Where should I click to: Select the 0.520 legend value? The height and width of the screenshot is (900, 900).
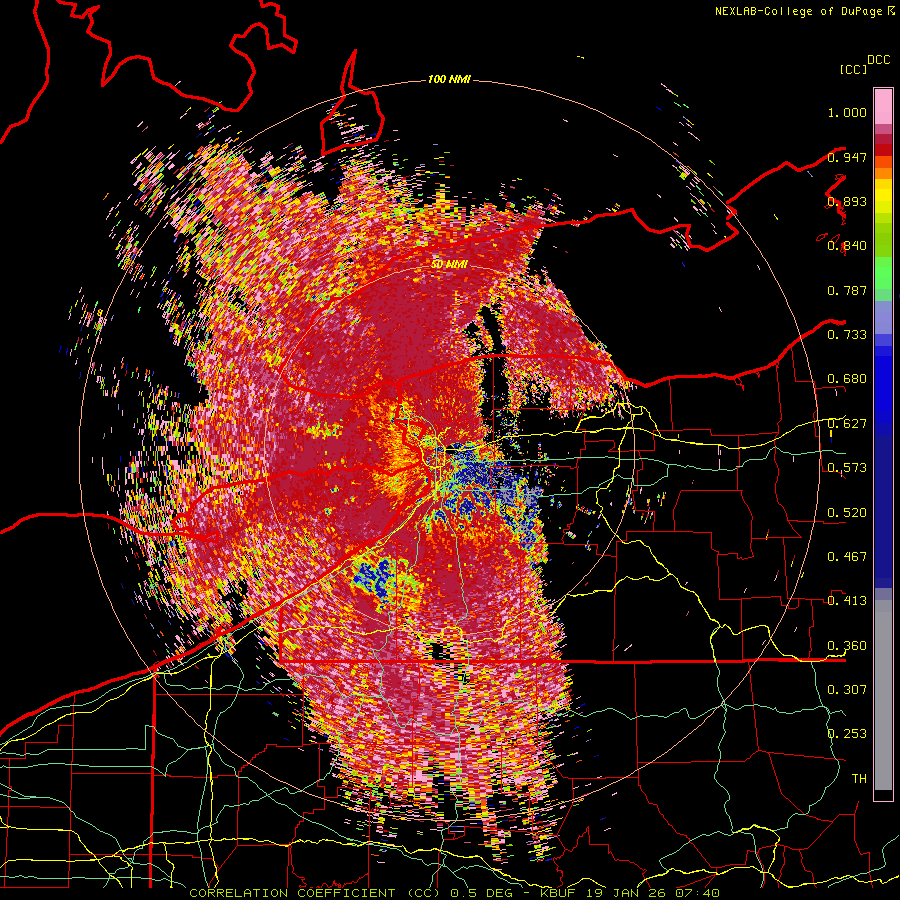point(847,513)
